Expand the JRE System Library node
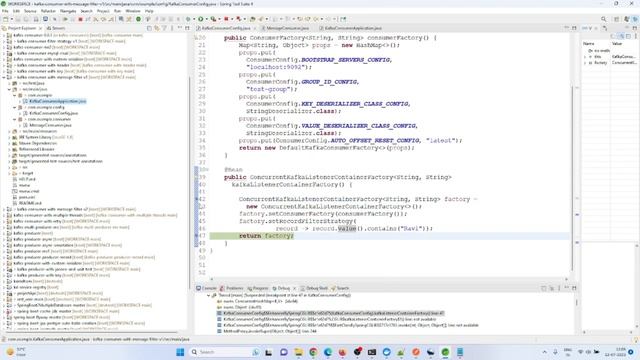The height and width of the screenshot is (360, 640). pyautogui.click(x=9, y=137)
